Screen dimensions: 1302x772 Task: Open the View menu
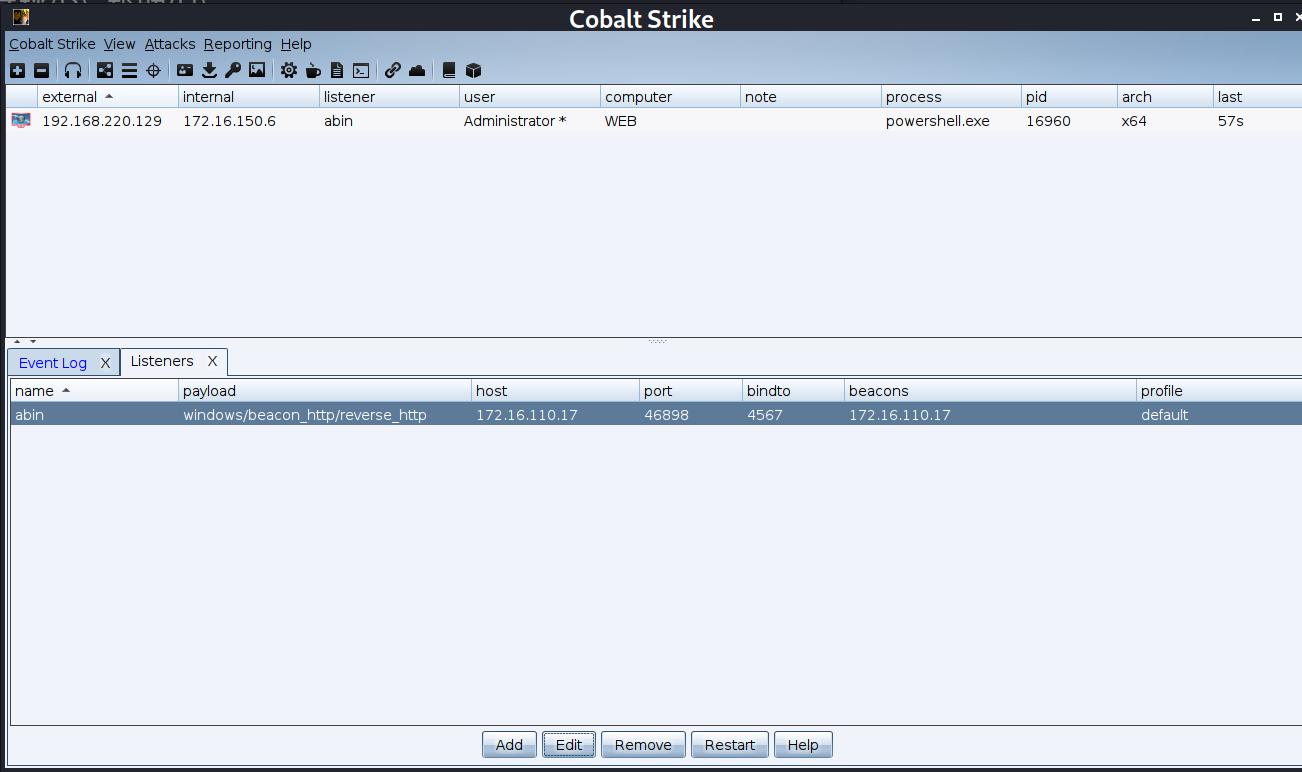click(x=119, y=44)
